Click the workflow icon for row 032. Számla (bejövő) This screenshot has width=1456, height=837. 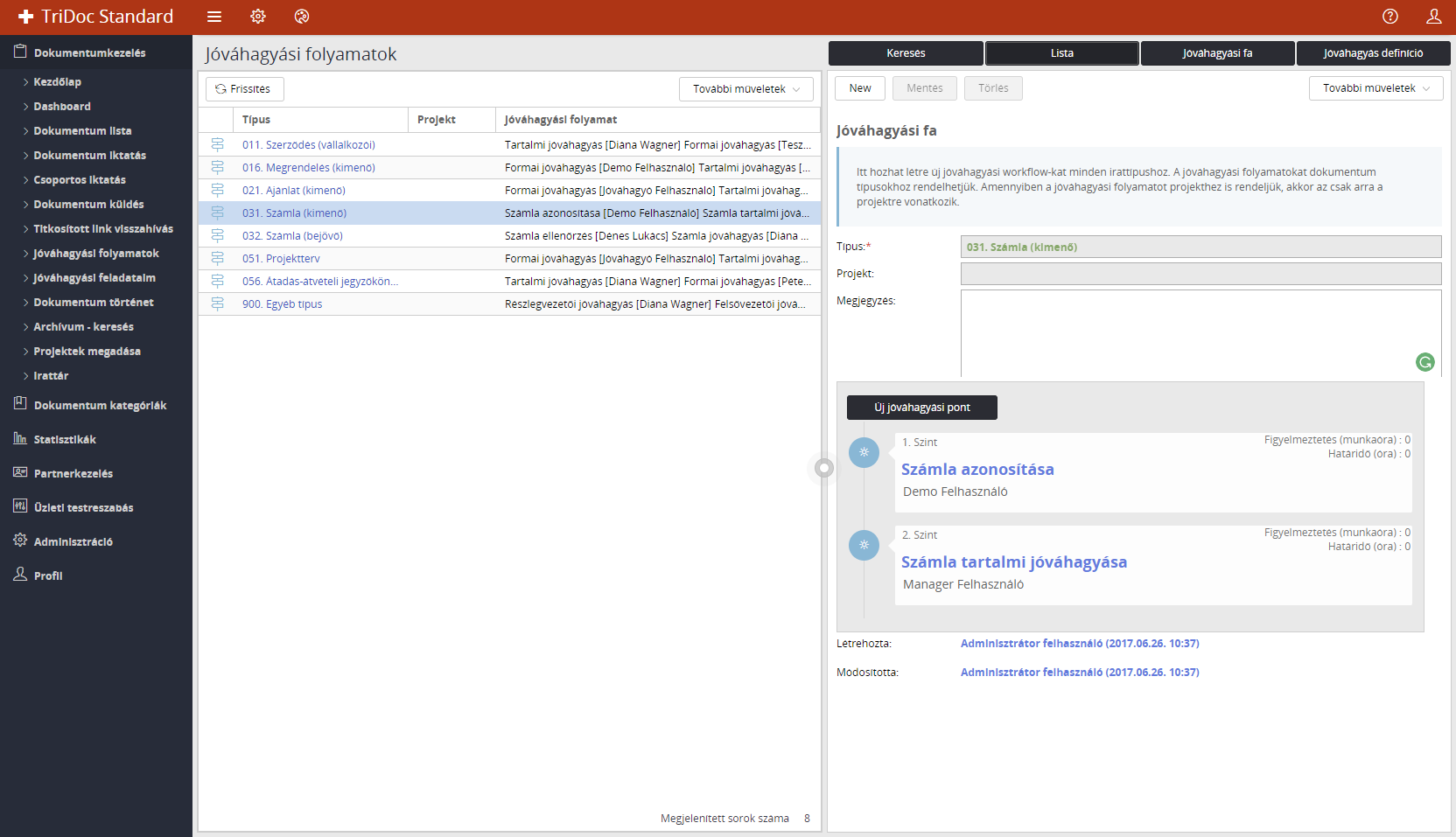(x=217, y=236)
